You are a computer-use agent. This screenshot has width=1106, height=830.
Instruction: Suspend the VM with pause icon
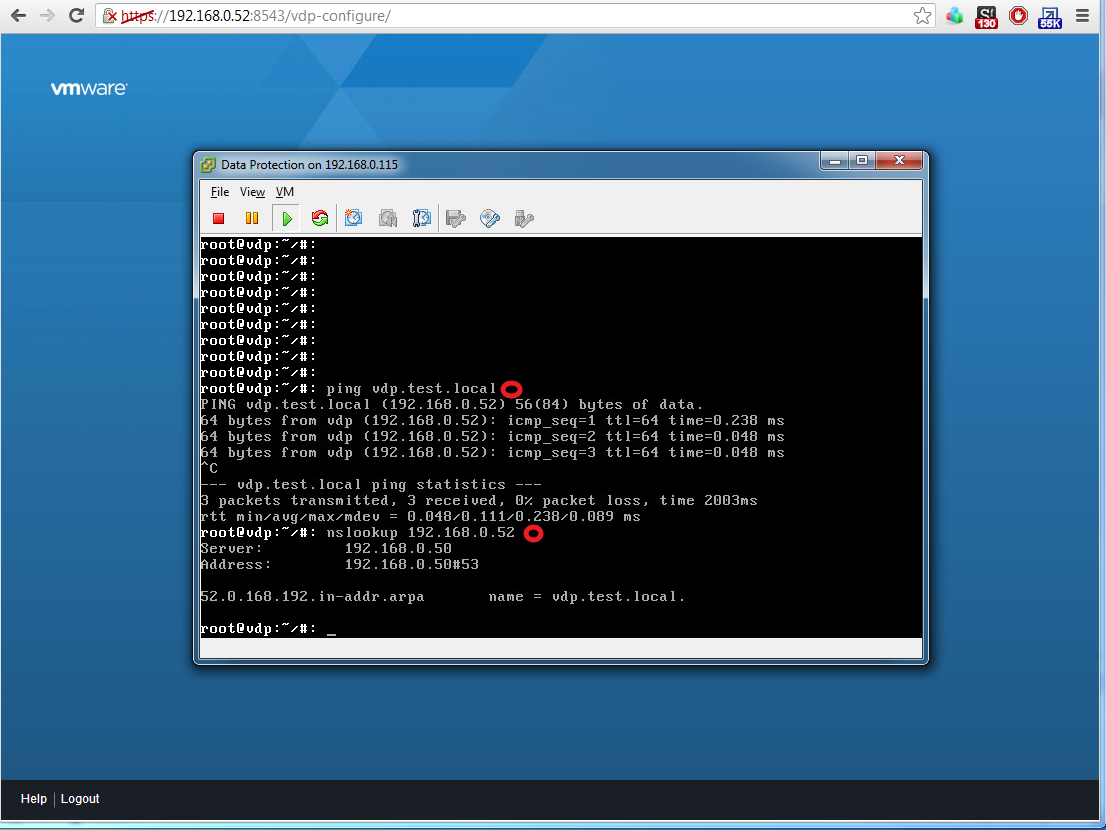click(x=252, y=219)
